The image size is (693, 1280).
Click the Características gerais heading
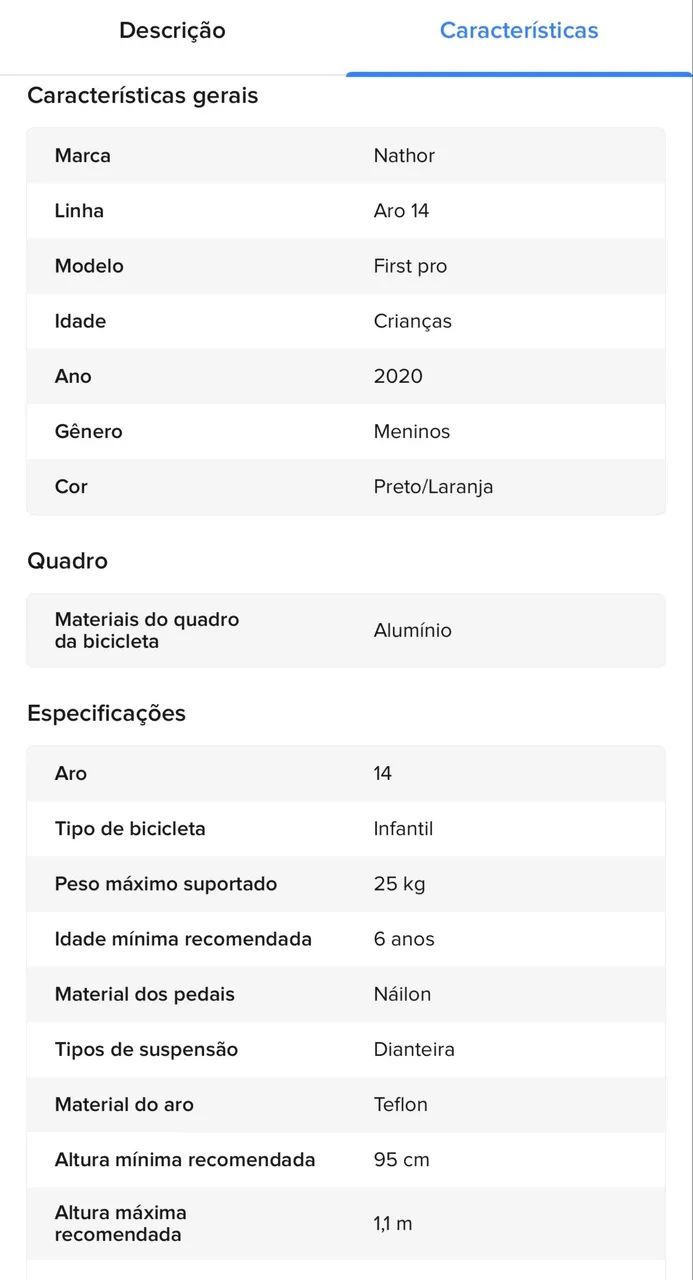pyautogui.click(x=142, y=96)
